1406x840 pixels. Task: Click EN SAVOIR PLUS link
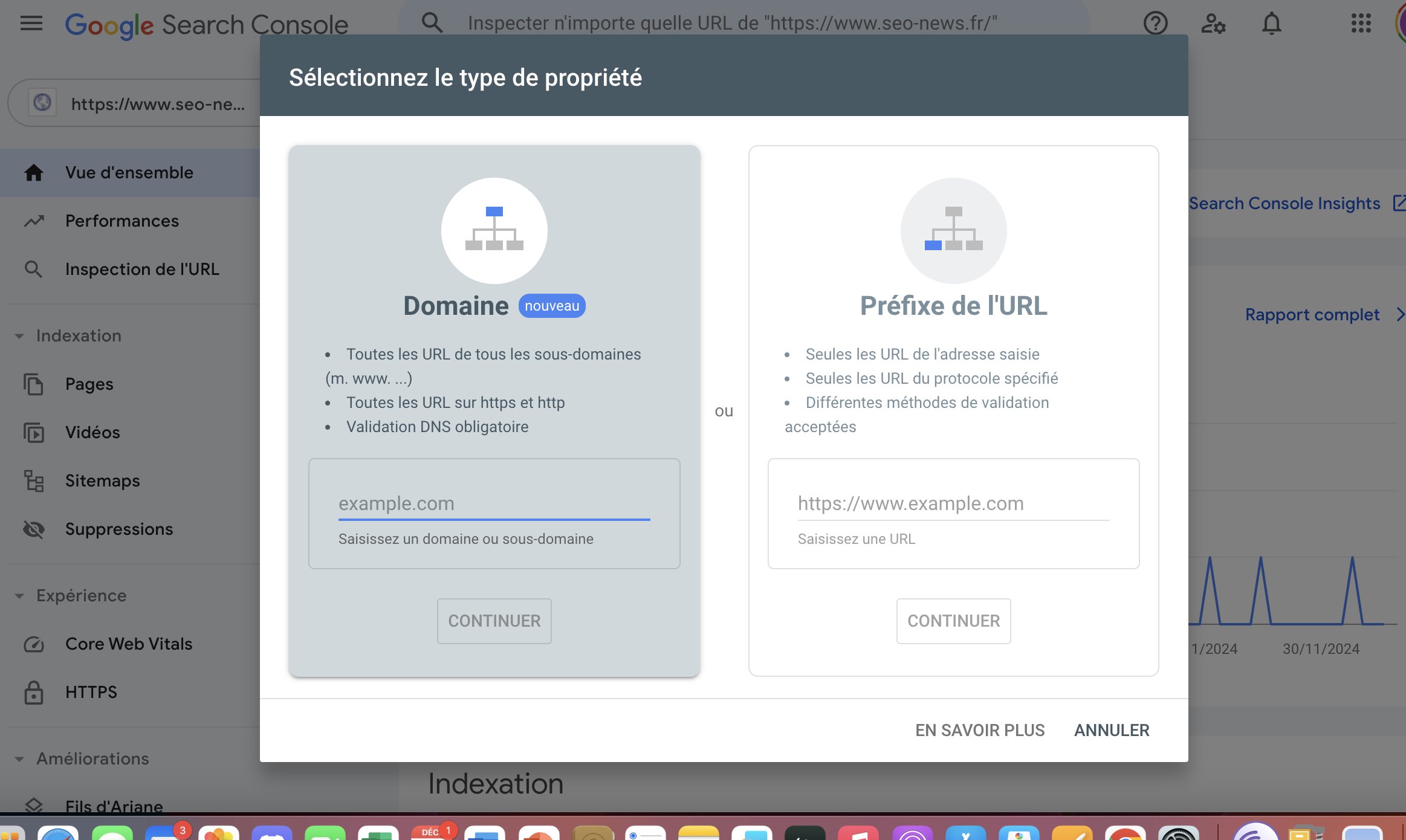[x=979, y=729]
